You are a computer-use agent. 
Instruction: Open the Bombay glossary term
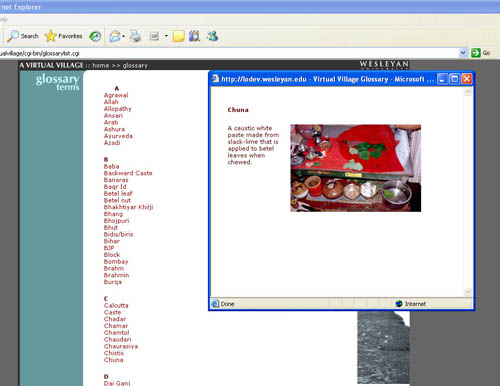click(116, 262)
